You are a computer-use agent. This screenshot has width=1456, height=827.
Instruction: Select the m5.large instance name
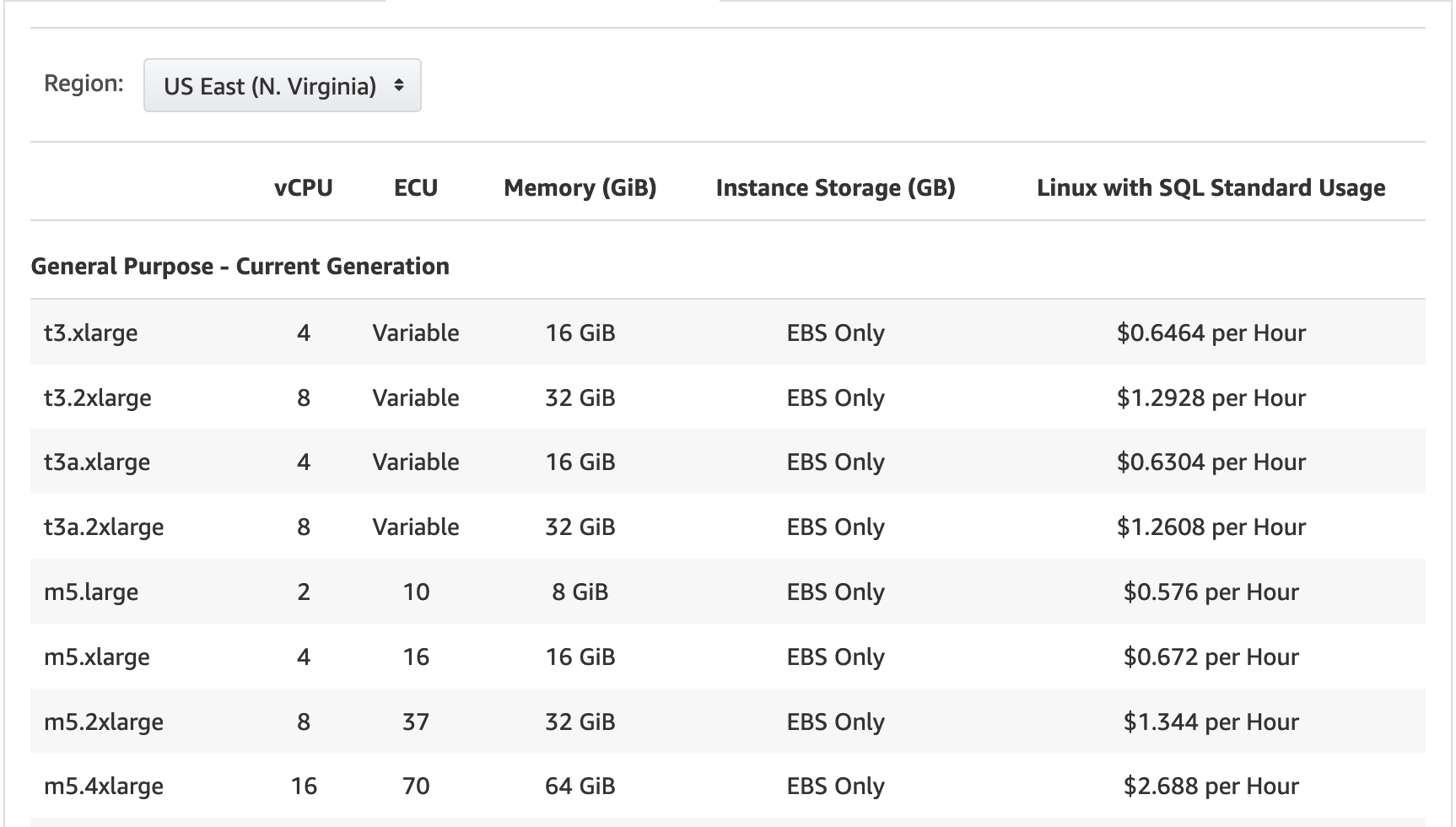tap(90, 592)
